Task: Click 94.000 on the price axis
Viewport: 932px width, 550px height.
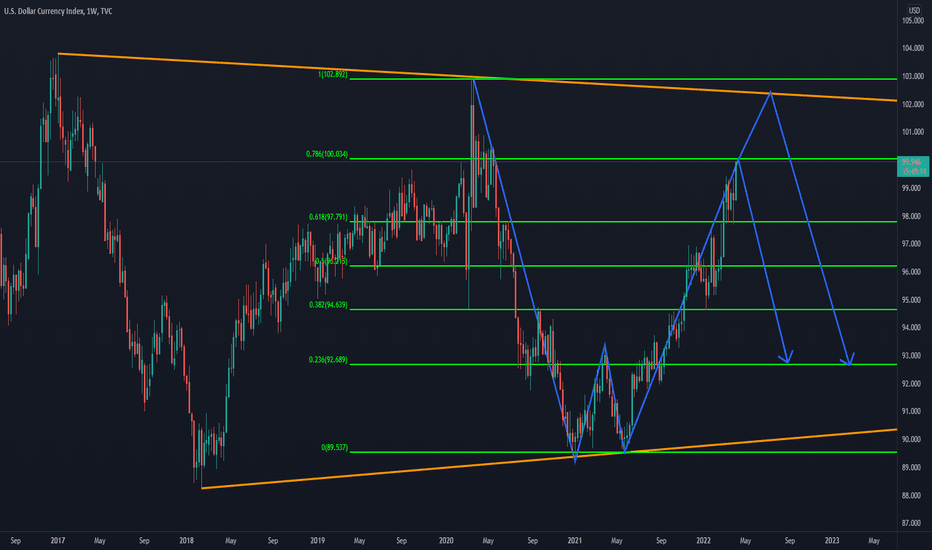Action: [913, 328]
